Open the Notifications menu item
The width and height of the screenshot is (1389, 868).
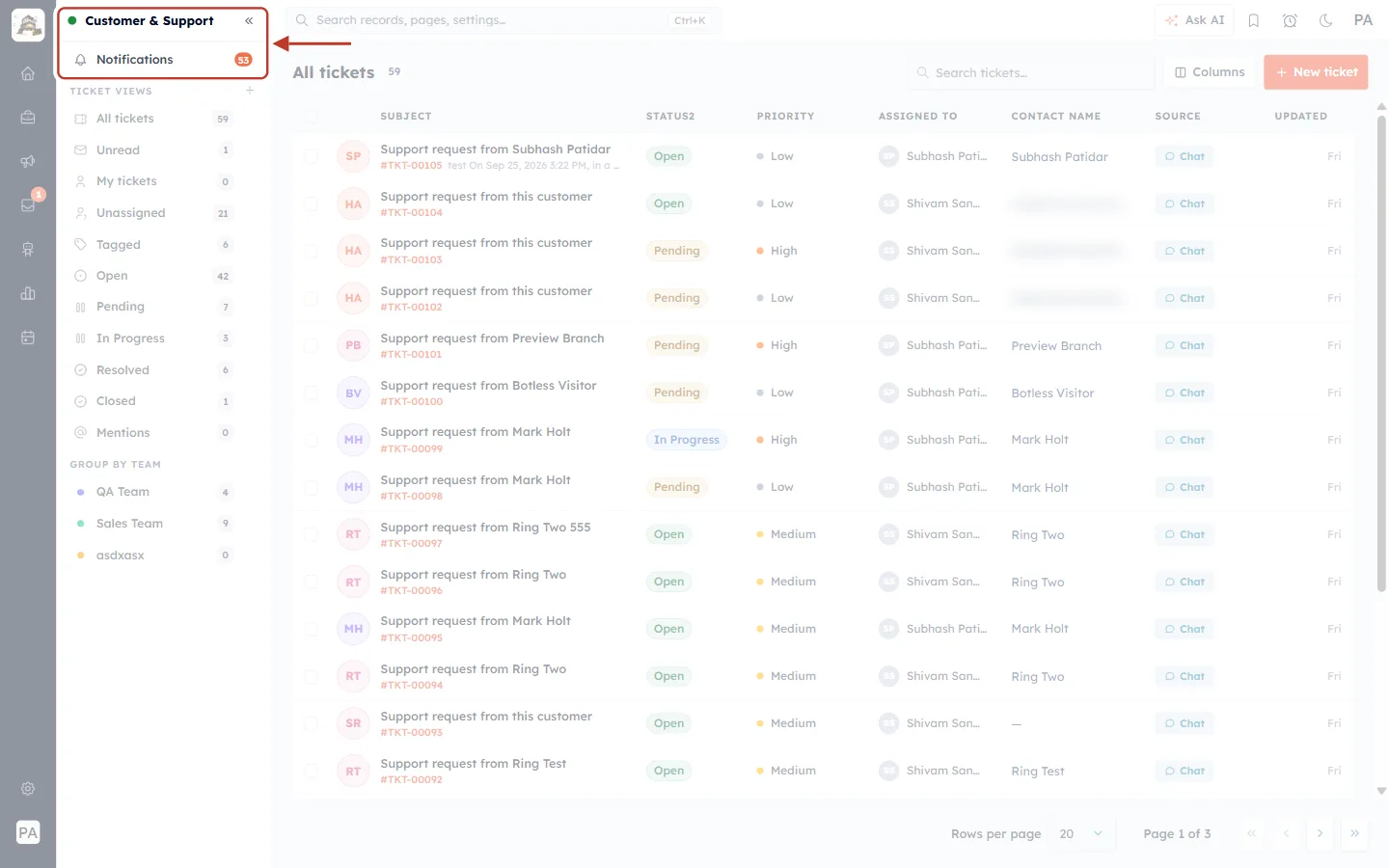163,60
